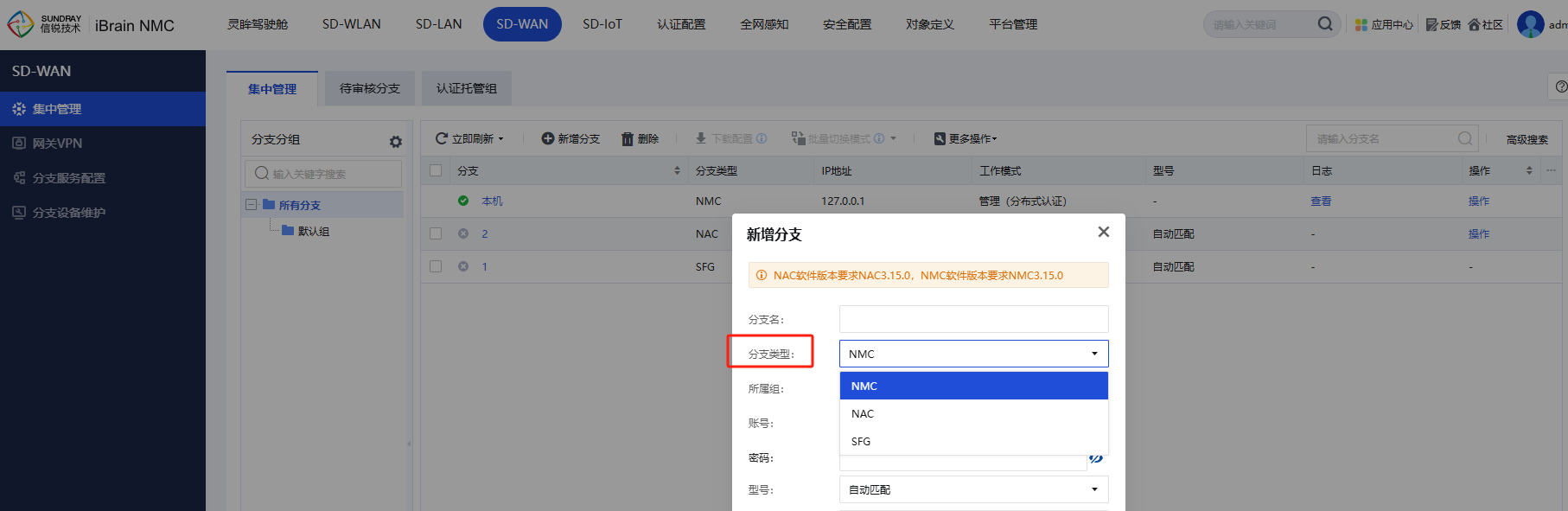Click the info icon in the NAC version notice
The image size is (1568, 511).
(x=762, y=275)
